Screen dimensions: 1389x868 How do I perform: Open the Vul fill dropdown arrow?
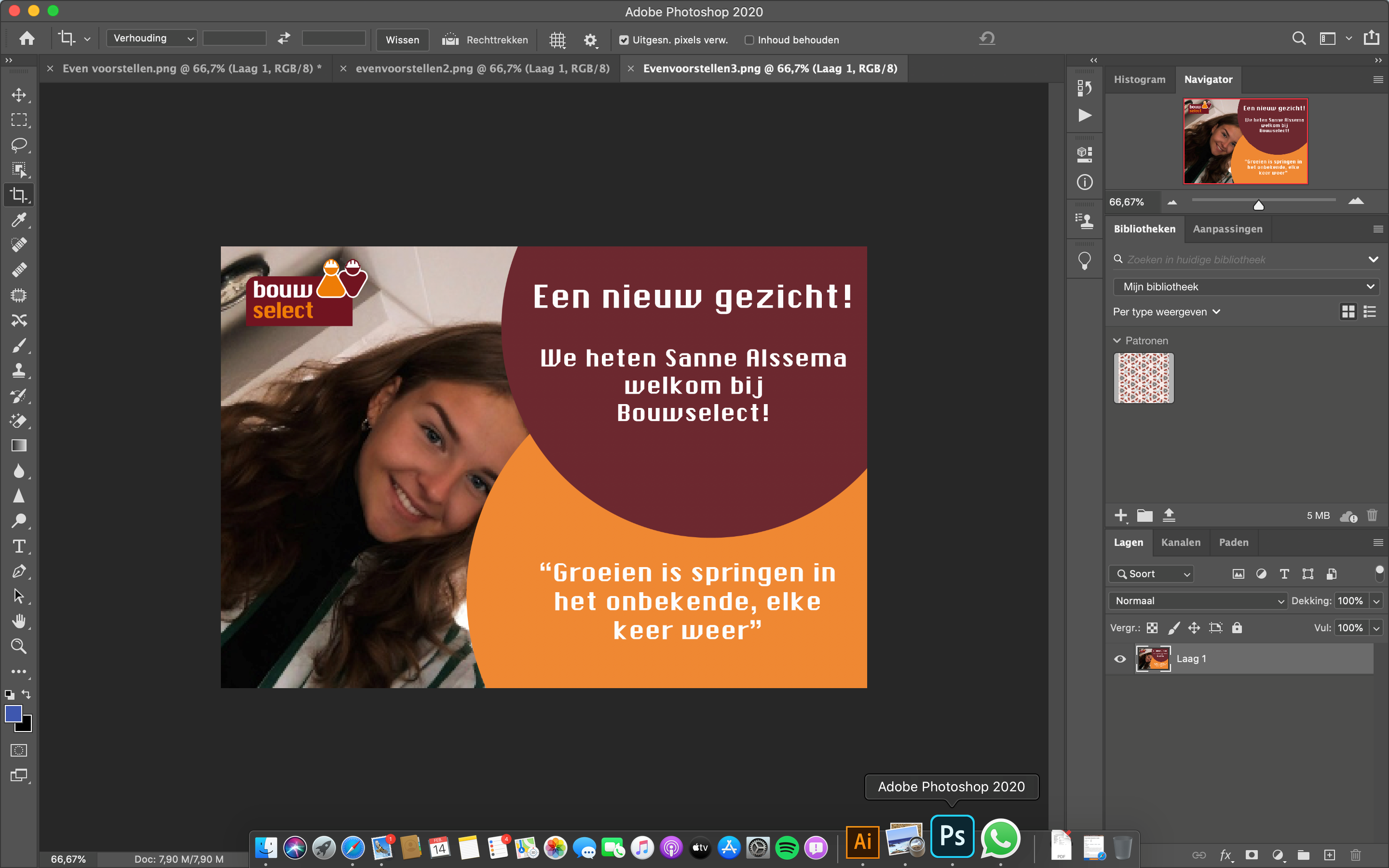1376,628
